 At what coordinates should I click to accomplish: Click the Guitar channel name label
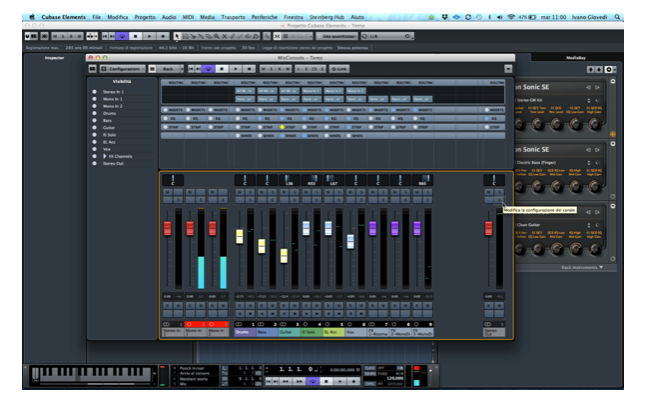[289, 332]
